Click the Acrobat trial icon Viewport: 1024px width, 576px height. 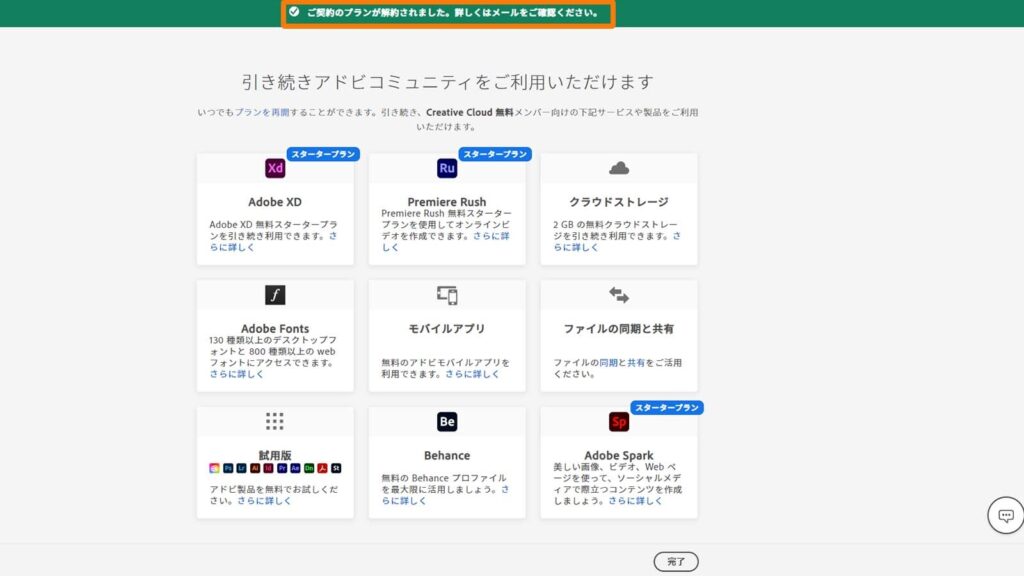323,468
